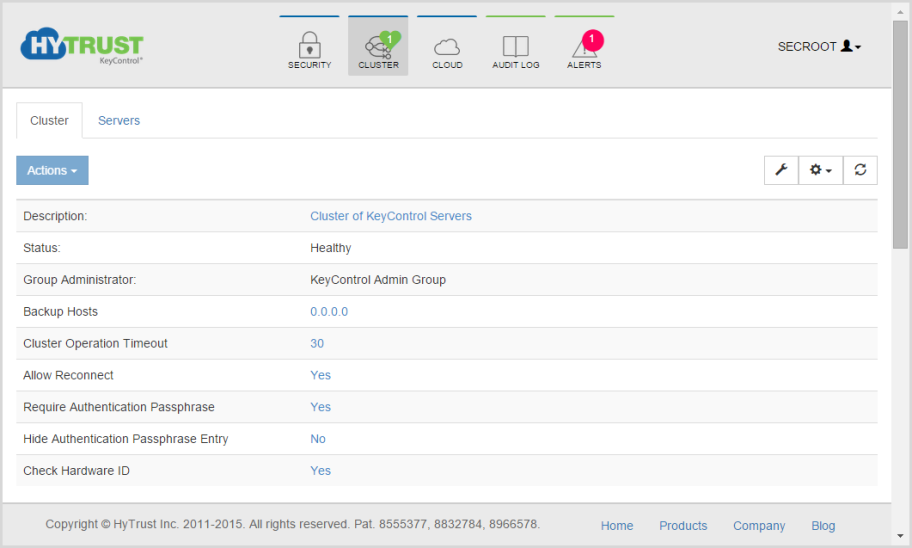
Task: Toggle Hide Authentication Passphrase Entry No value
Action: 318,439
